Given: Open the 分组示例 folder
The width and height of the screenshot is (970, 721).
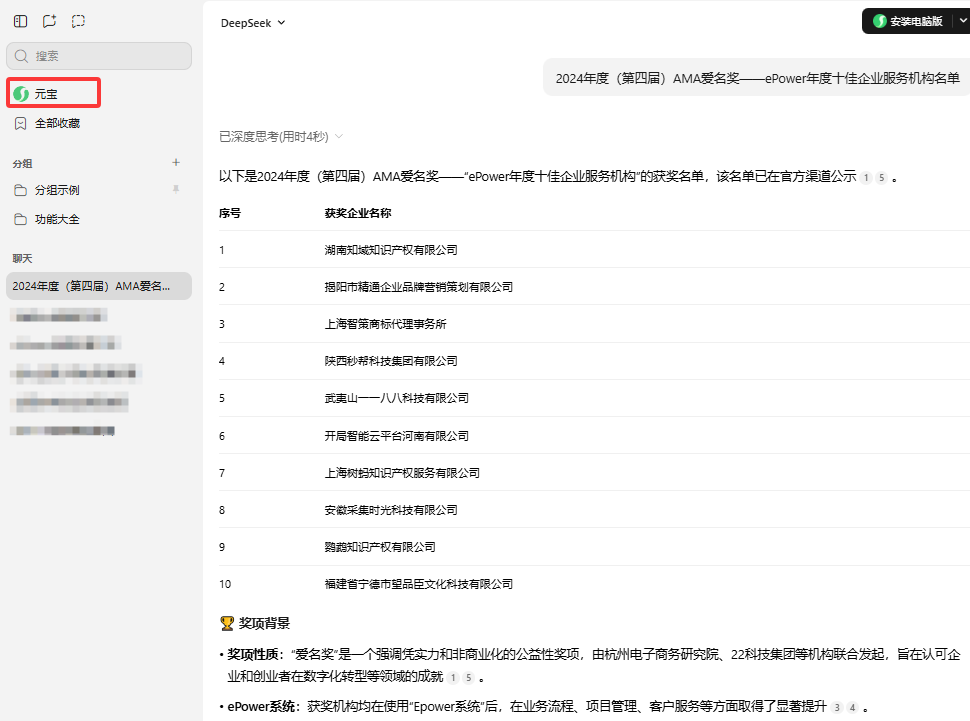Looking at the screenshot, I should pyautogui.click(x=57, y=190).
